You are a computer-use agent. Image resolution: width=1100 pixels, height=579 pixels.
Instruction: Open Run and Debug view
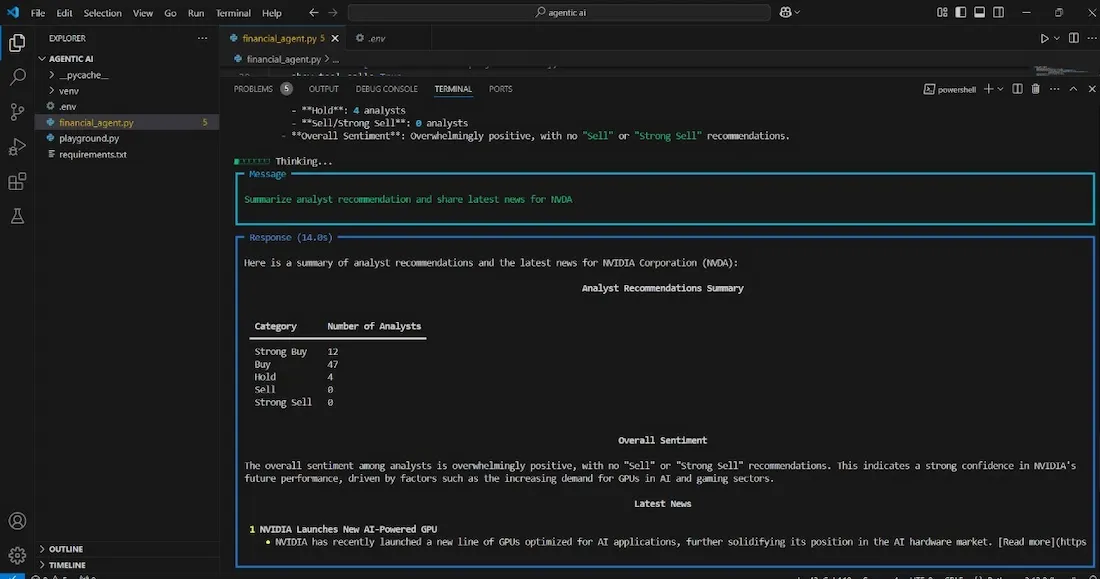point(17,147)
